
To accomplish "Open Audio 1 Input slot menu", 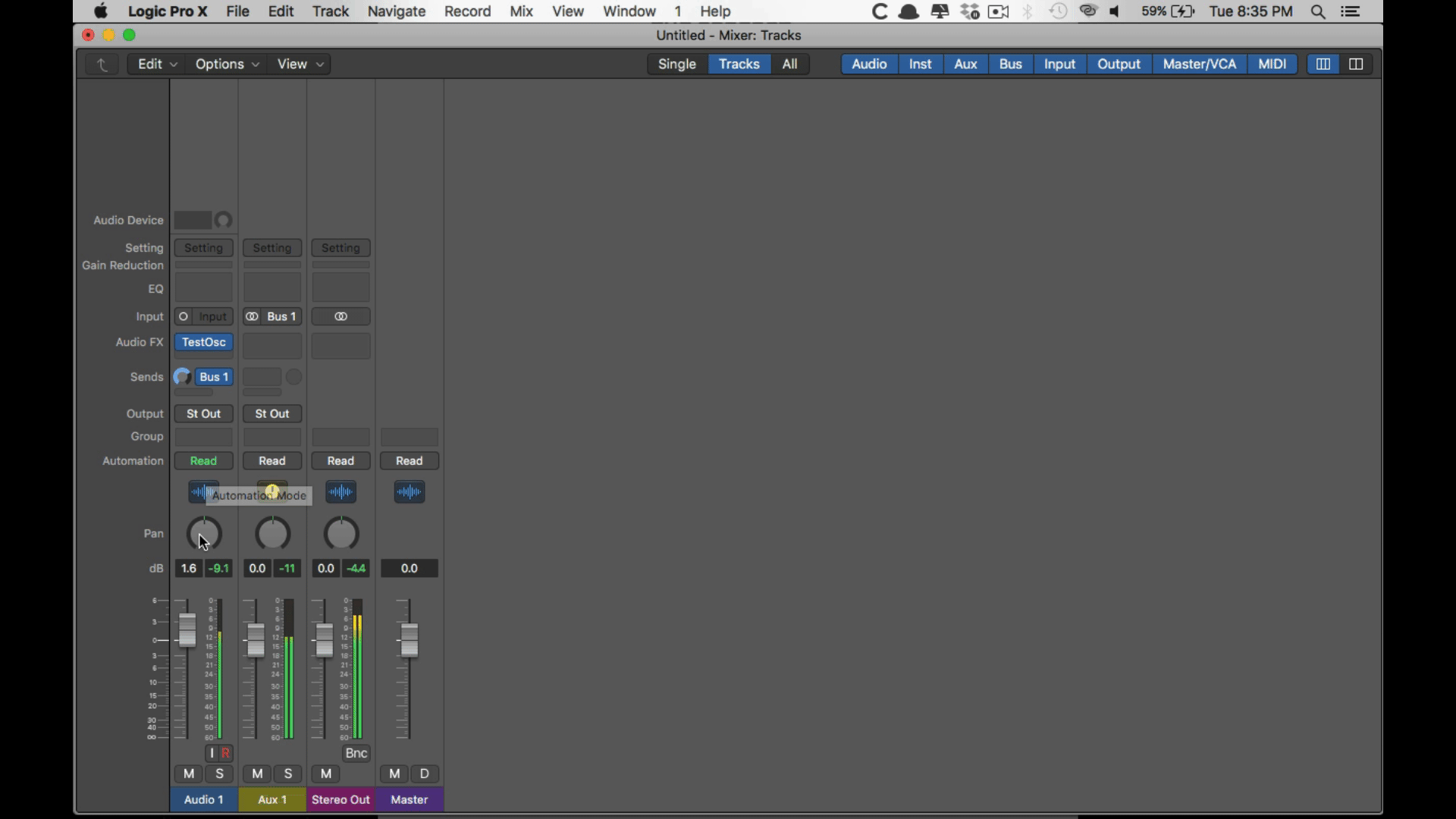I will click(213, 316).
